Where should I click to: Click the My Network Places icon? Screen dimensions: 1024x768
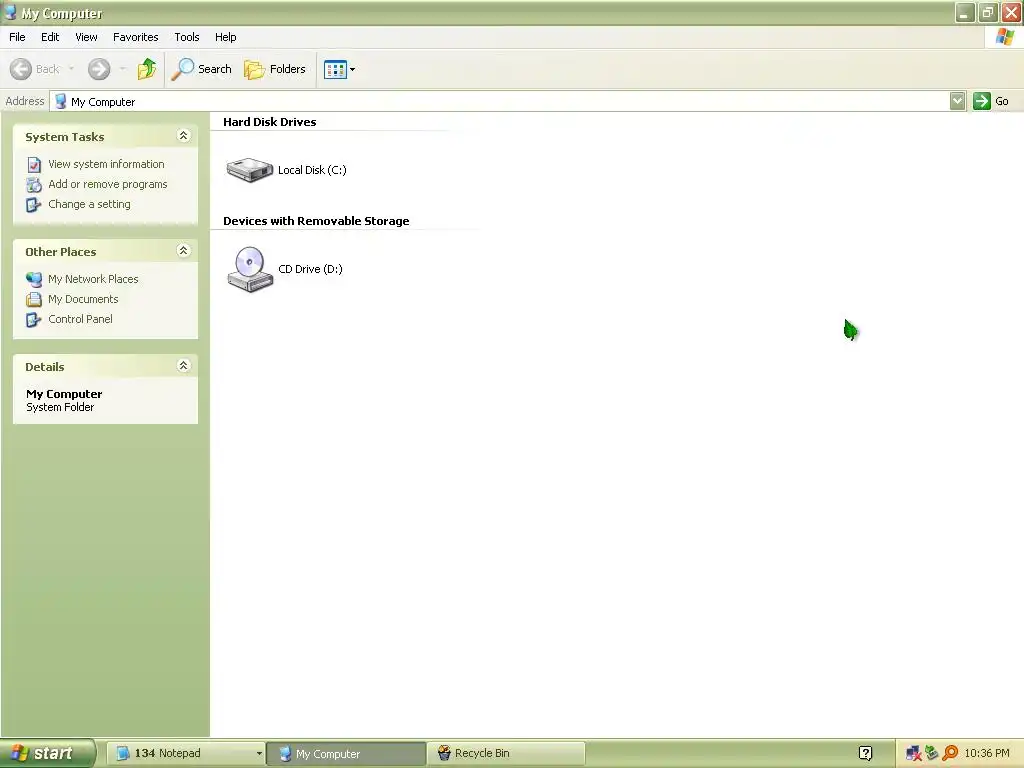(x=34, y=280)
